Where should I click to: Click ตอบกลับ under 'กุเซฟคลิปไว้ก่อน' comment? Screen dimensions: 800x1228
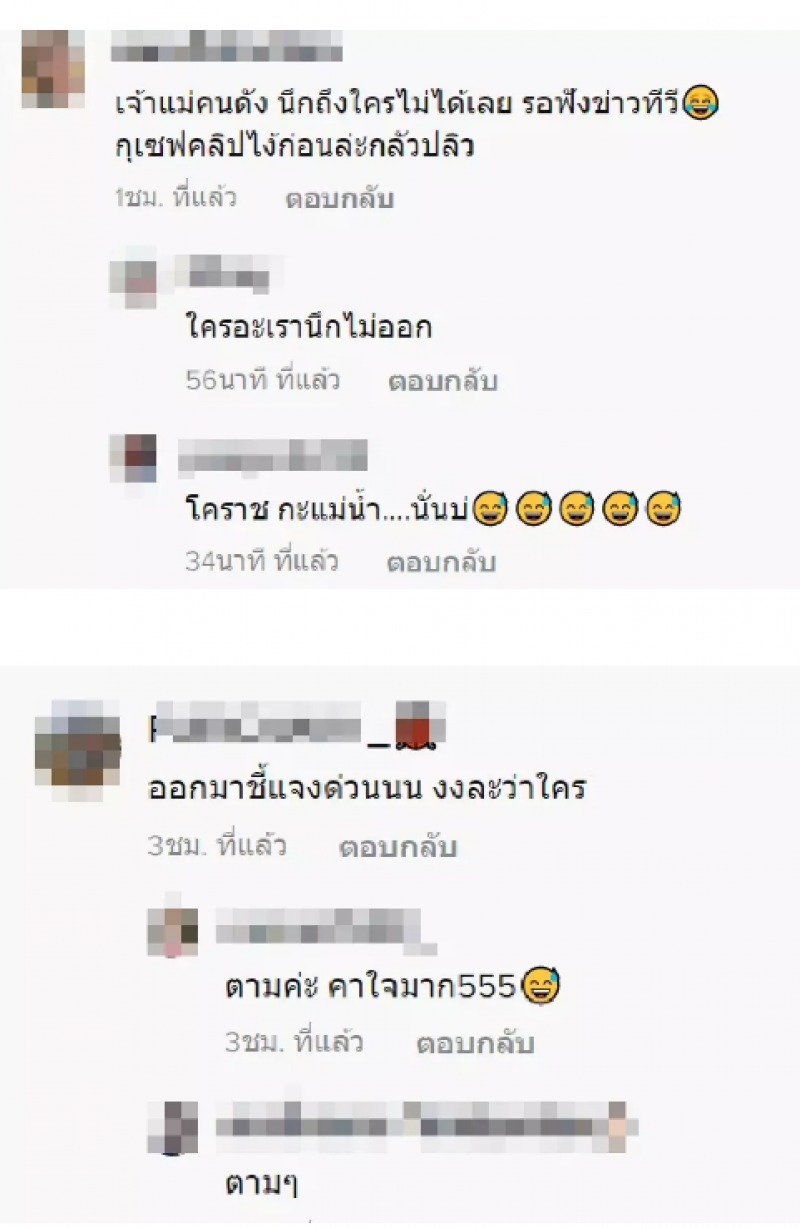[x=341, y=198]
